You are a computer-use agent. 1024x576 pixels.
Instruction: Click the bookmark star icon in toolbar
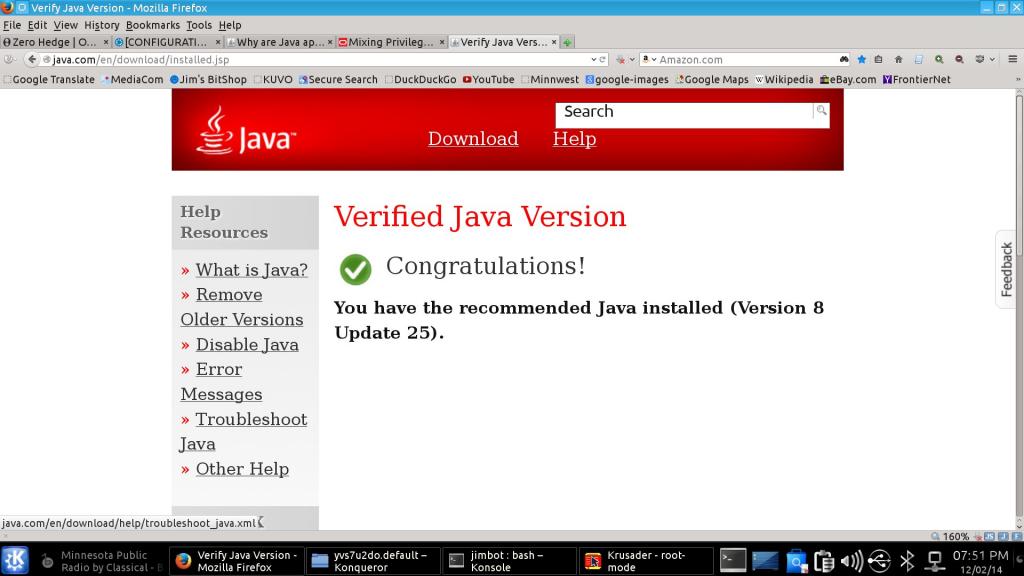[862, 60]
